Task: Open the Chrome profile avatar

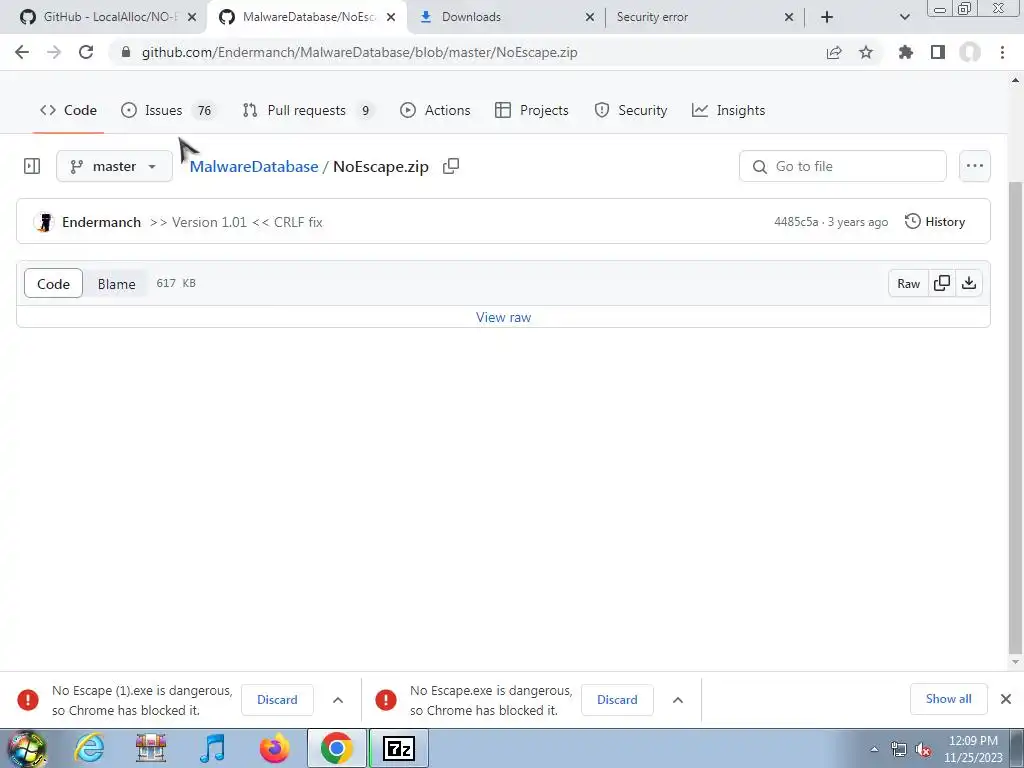Action: (970, 52)
